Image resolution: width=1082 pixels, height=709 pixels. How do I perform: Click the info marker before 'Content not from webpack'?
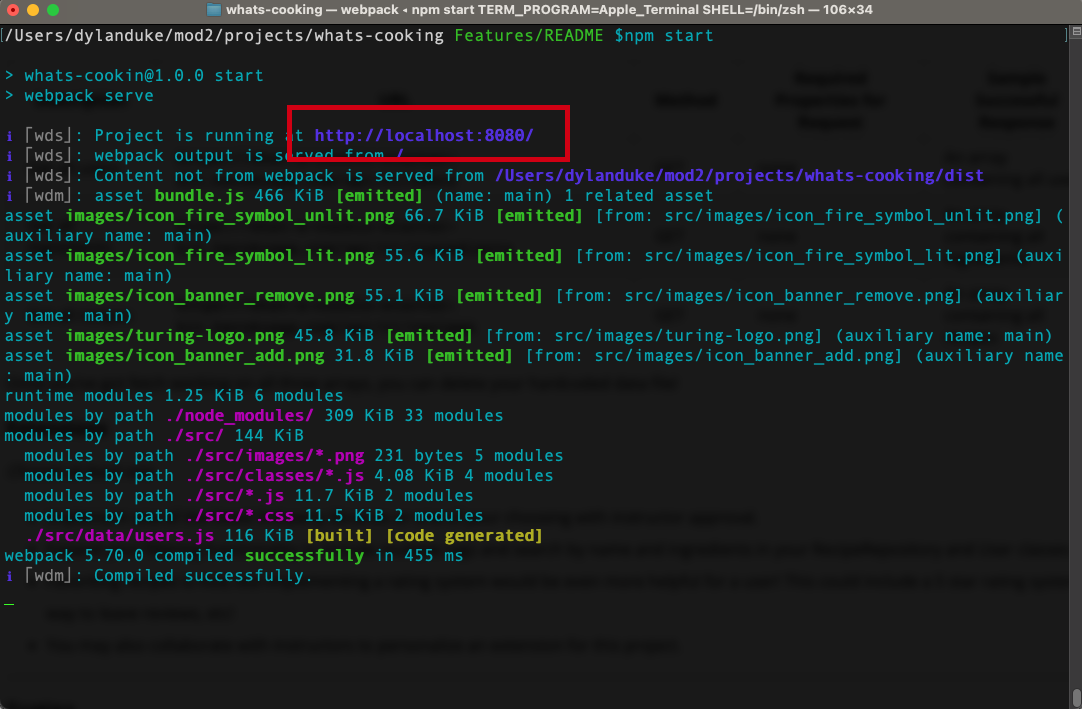tap(9, 175)
